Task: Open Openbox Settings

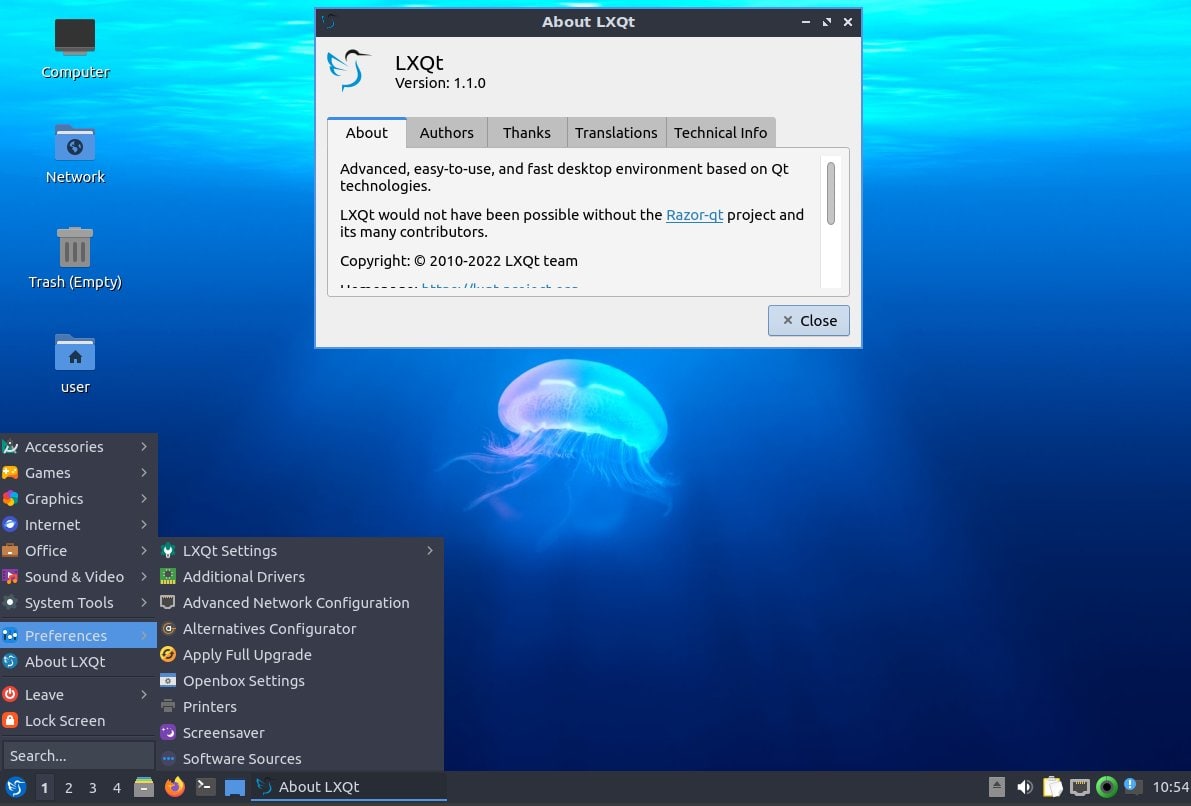Action: [300, 681]
